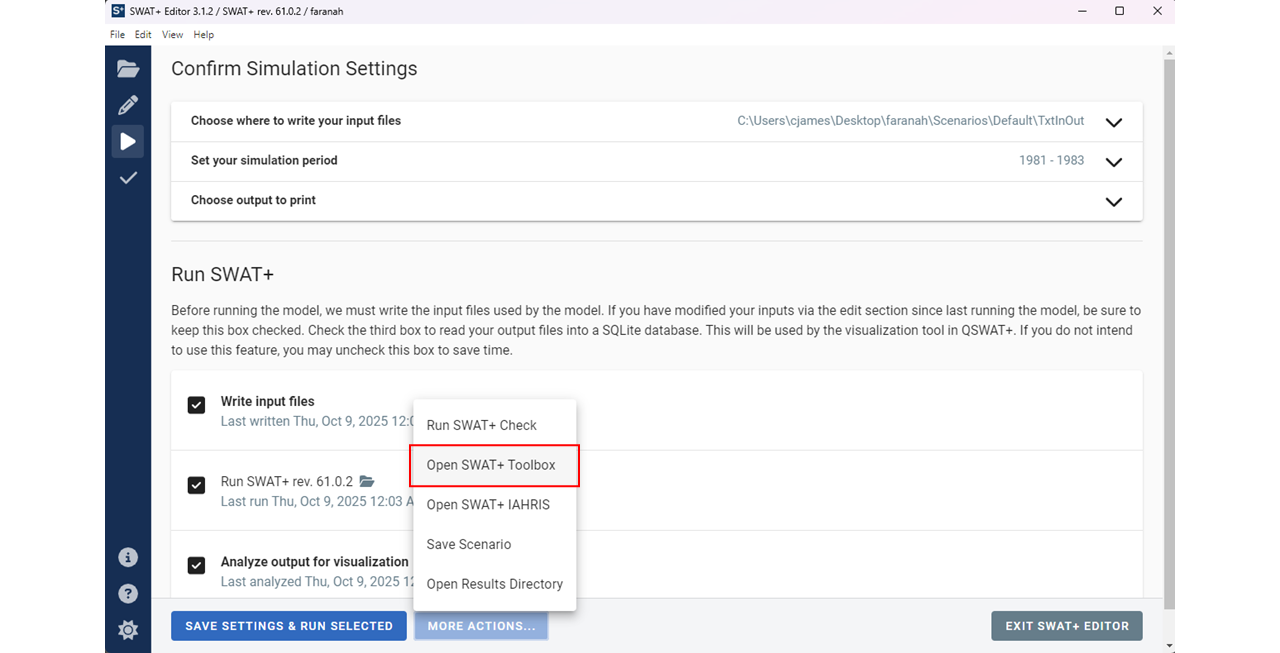Image resolution: width=1280 pixels, height=653 pixels.
Task: Uncheck the Write input files checkbox
Action: [x=197, y=405]
